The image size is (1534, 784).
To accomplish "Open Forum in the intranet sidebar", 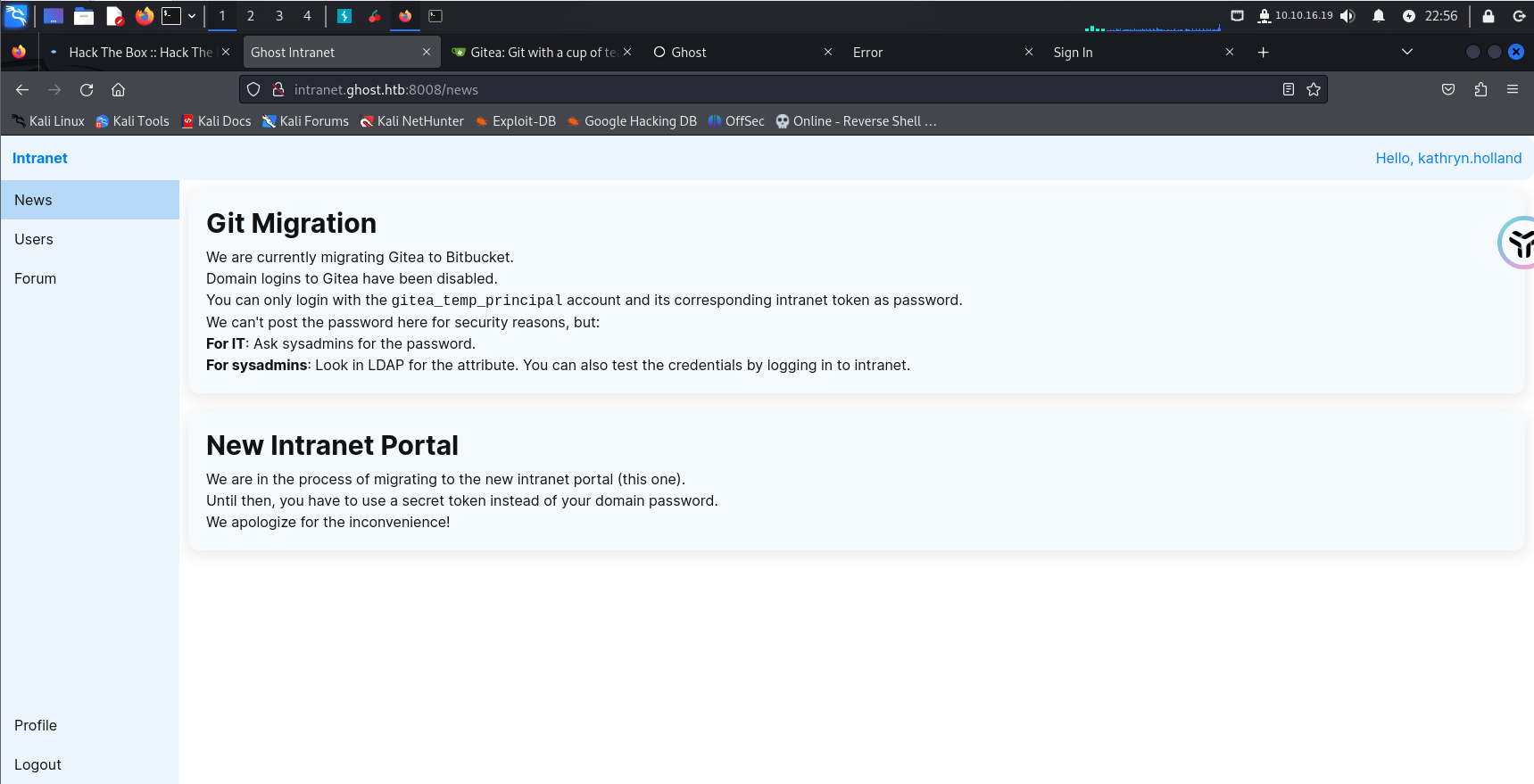I will click(36, 278).
